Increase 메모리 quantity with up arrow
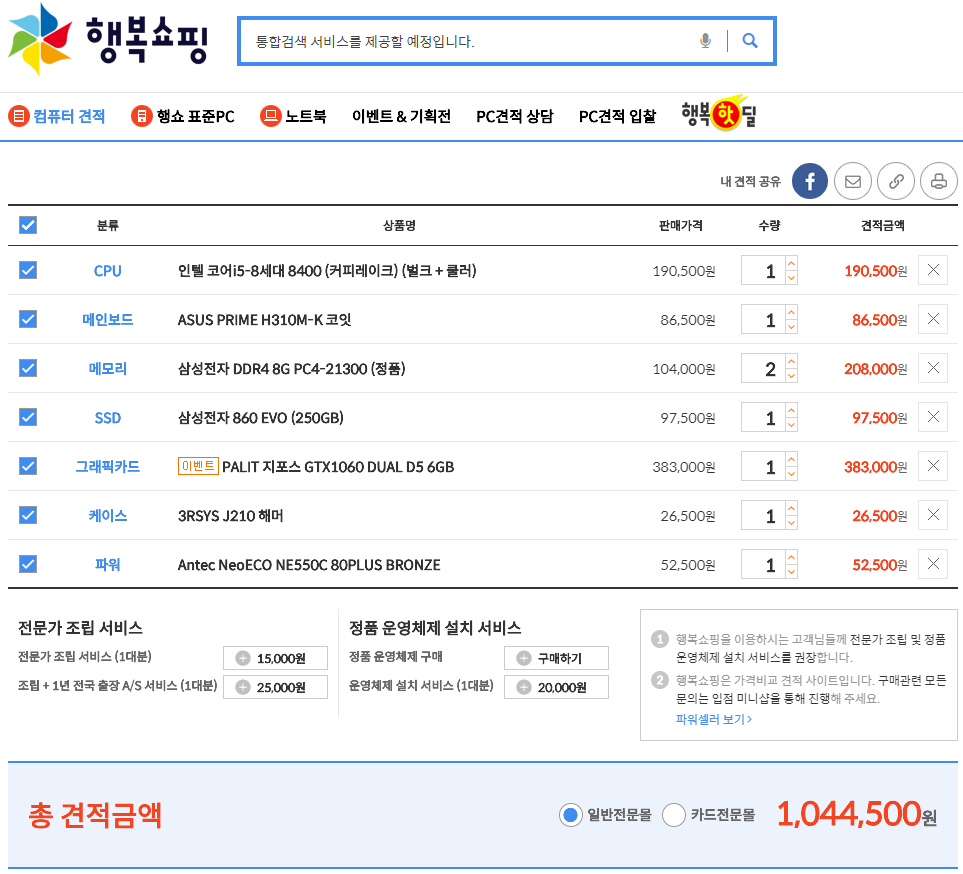963x874 pixels. (x=792, y=361)
